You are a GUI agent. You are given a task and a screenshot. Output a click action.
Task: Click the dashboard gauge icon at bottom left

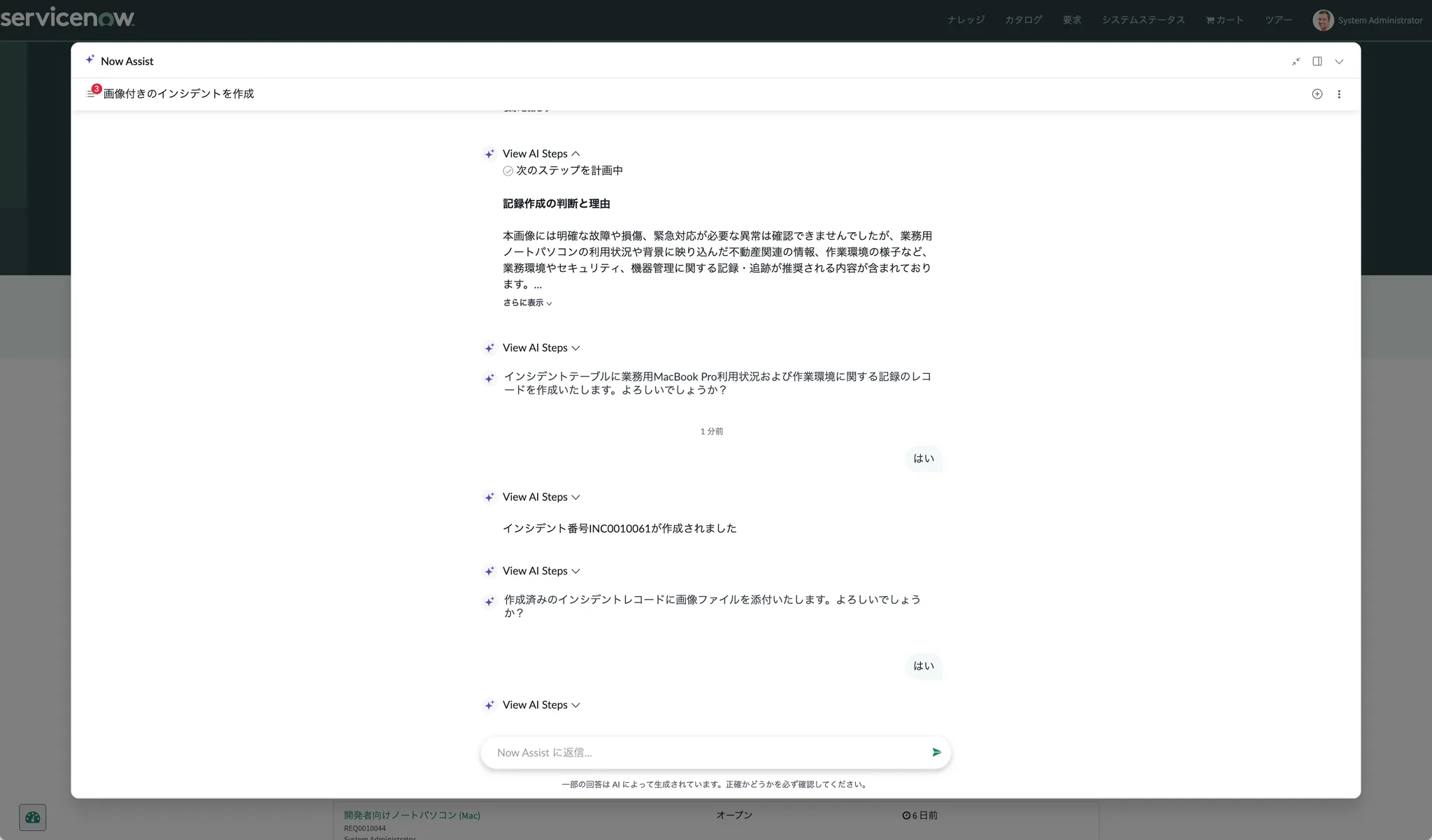[32, 817]
